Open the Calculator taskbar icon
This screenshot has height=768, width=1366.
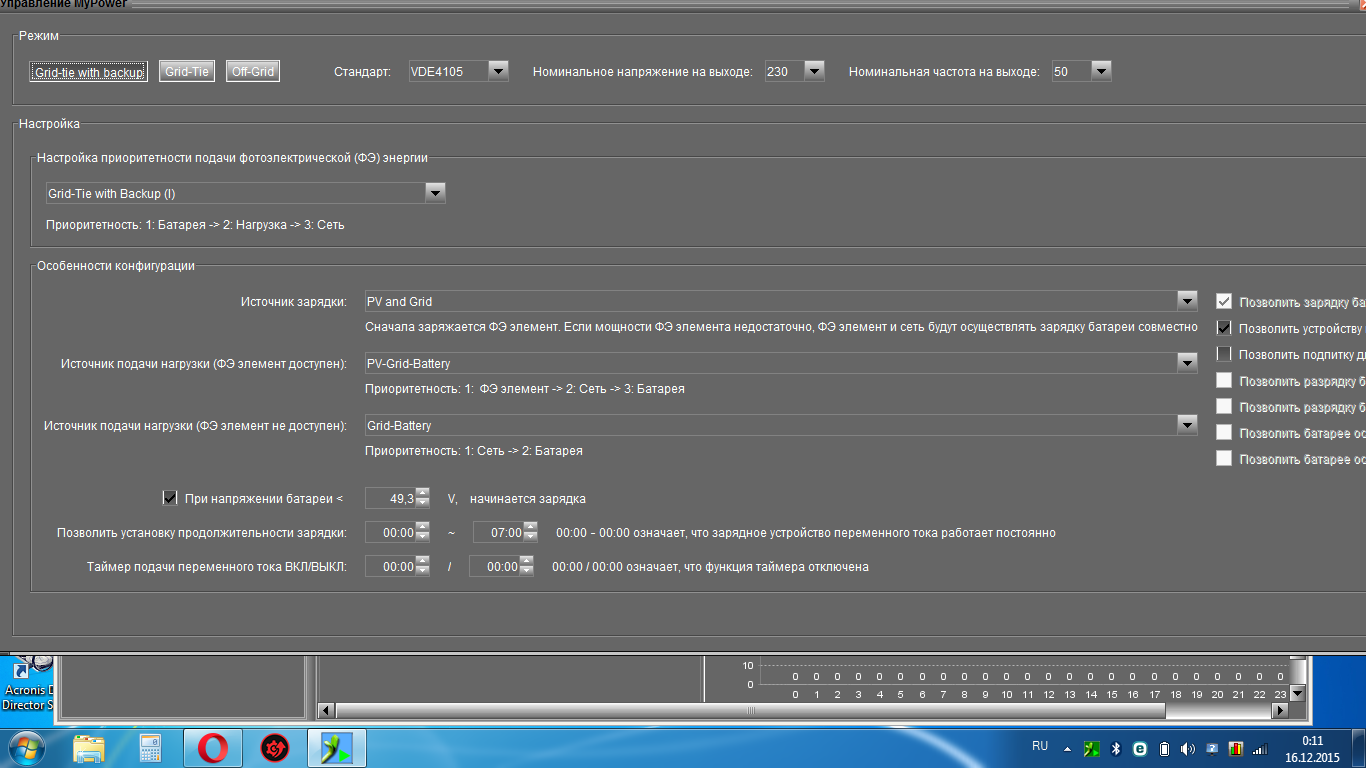click(x=150, y=748)
